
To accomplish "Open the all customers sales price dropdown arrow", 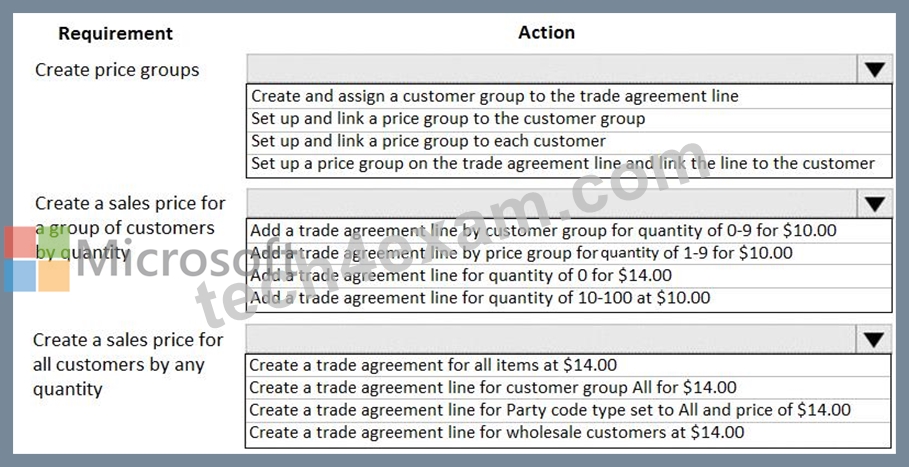I will click(874, 340).
